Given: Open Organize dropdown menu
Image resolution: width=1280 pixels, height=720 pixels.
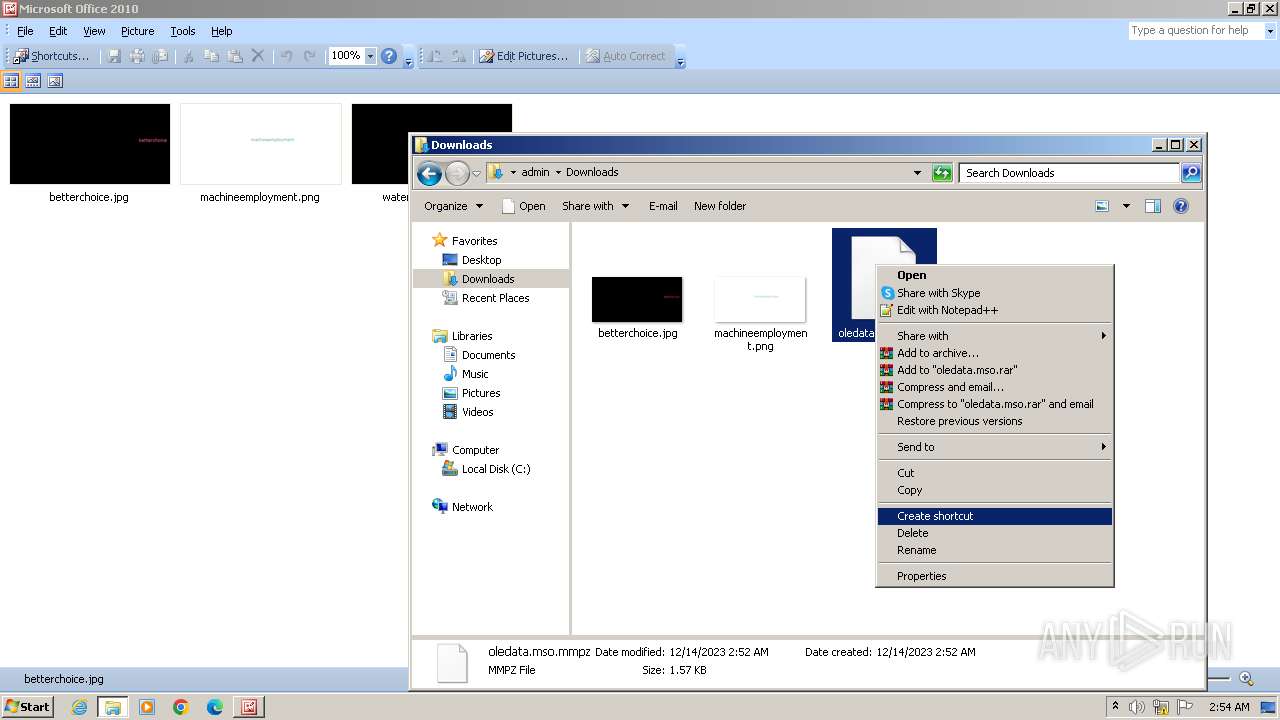Looking at the screenshot, I should point(453,206).
